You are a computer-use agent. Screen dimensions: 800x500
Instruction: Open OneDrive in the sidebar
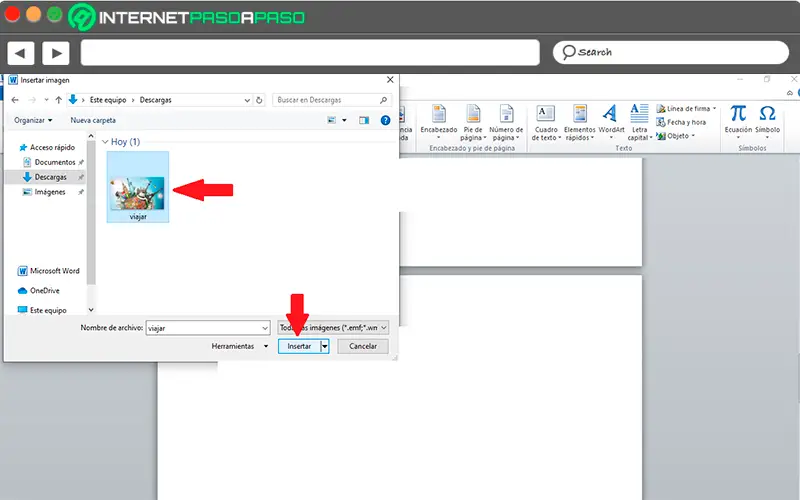coord(39,291)
